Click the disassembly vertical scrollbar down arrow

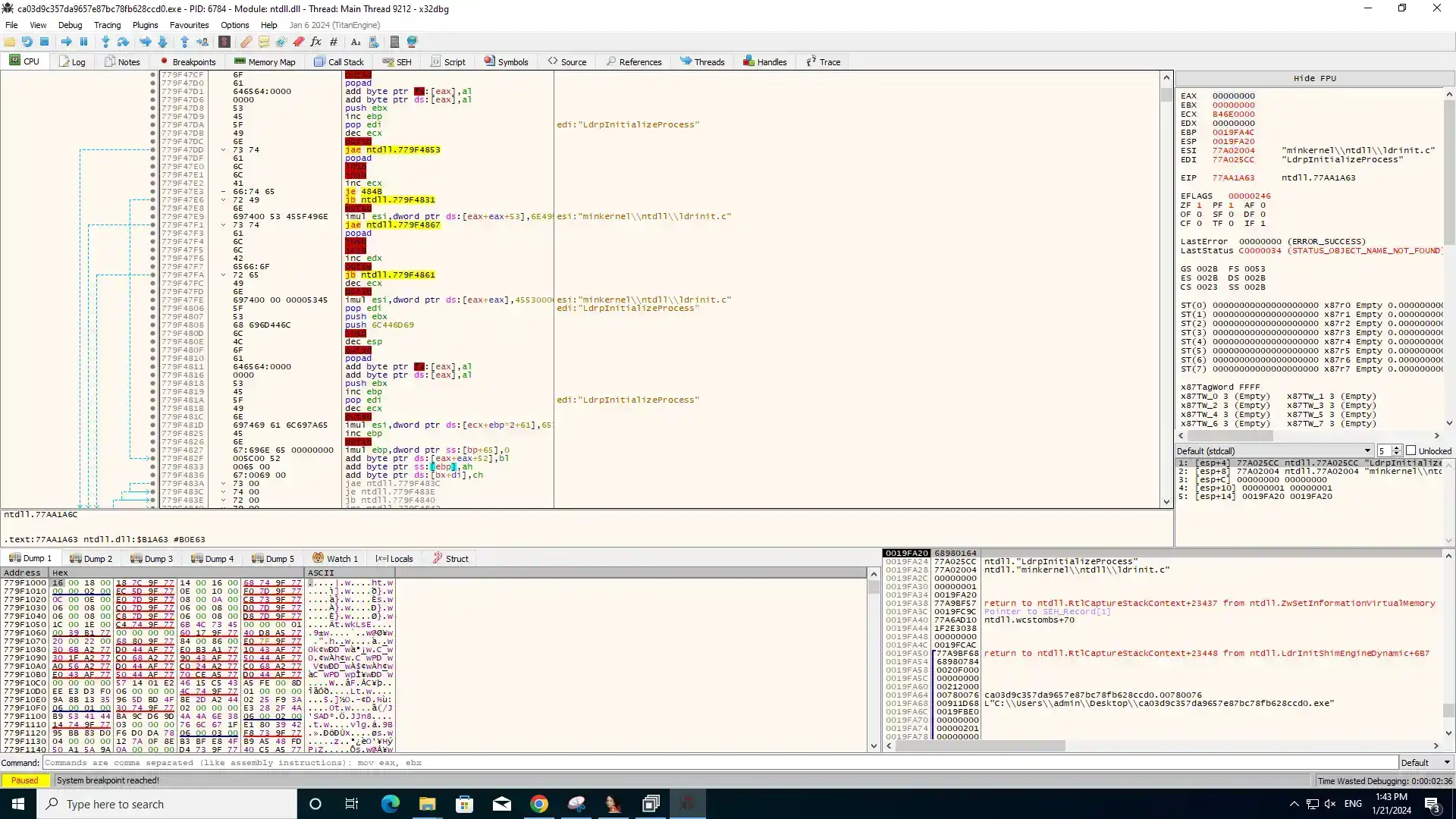click(1166, 502)
